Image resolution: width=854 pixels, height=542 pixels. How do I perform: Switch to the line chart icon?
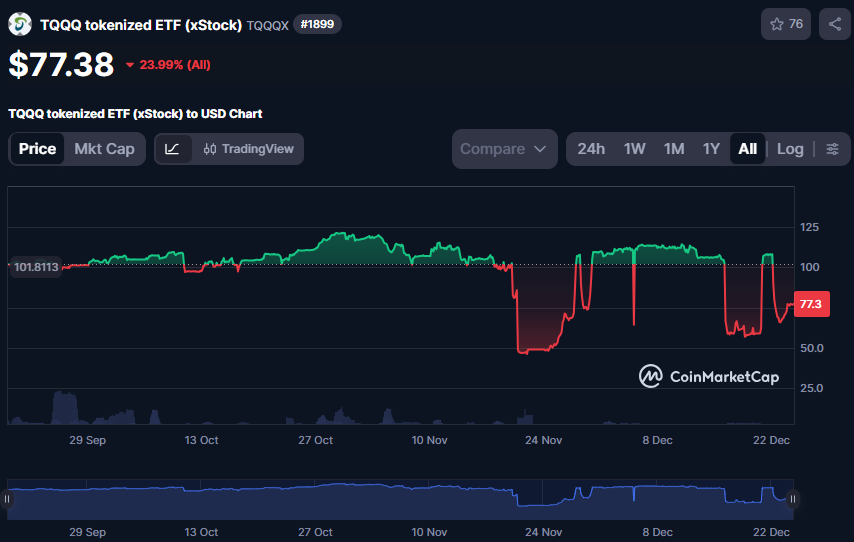[x=172, y=149]
